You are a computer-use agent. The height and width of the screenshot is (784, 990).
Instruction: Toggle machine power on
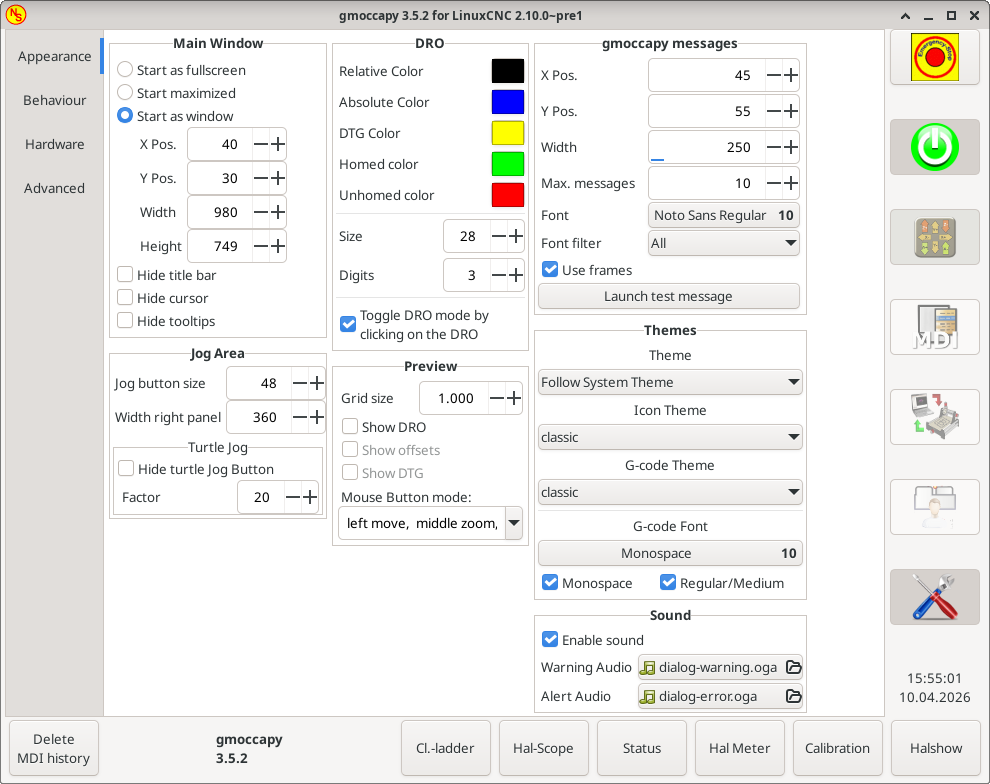[x=934, y=147]
